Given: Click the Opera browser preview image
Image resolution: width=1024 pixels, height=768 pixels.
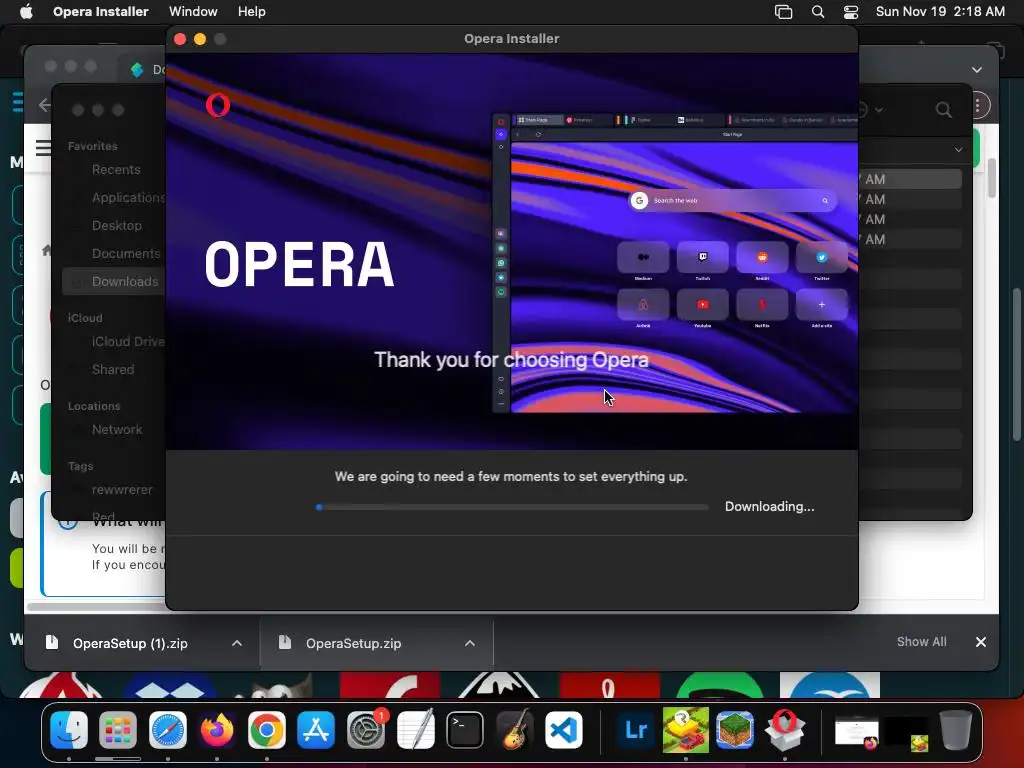Looking at the screenshot, I should tap(675, 263).
